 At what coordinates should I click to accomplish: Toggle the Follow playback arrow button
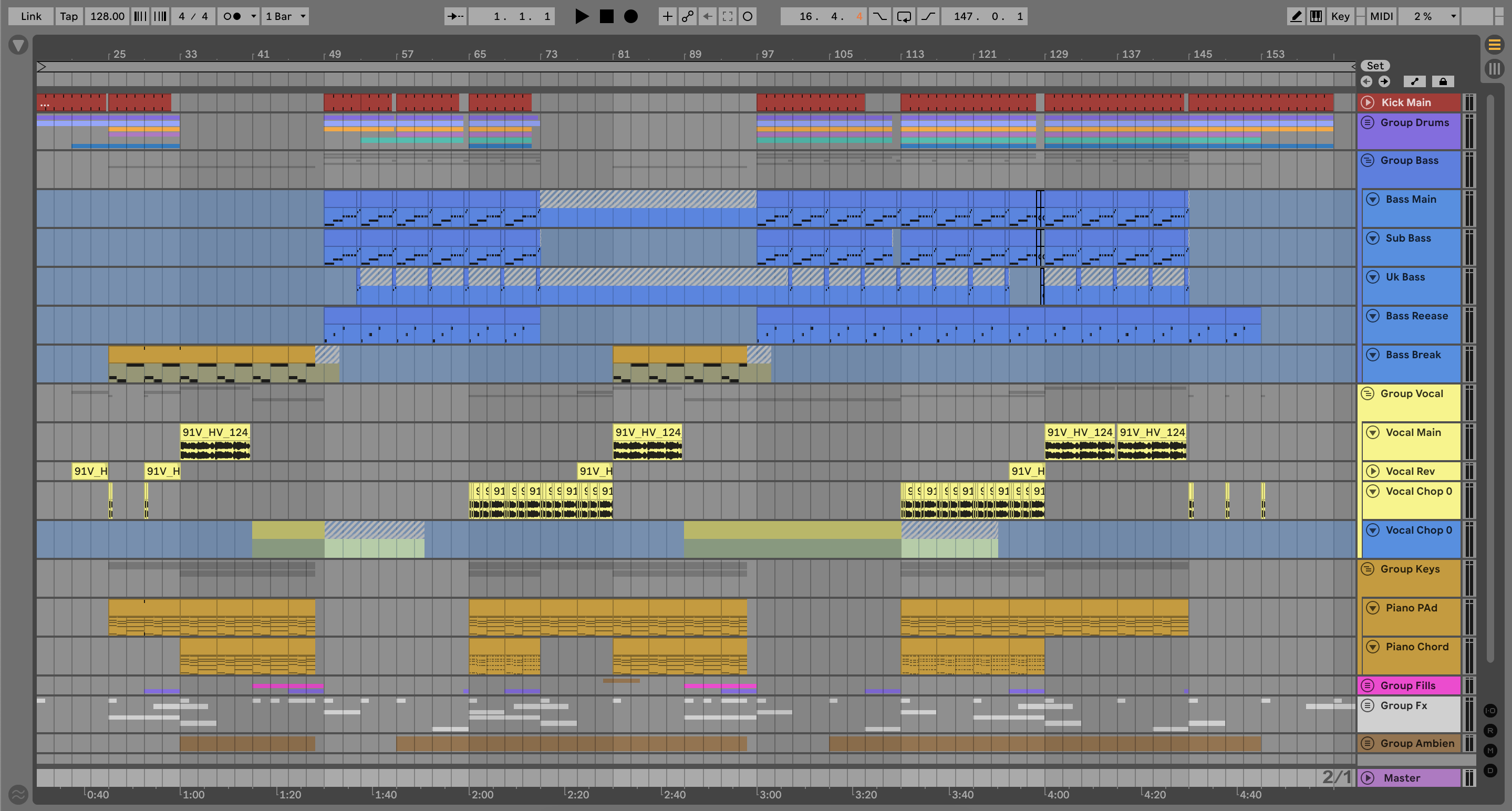pos(455,16)
